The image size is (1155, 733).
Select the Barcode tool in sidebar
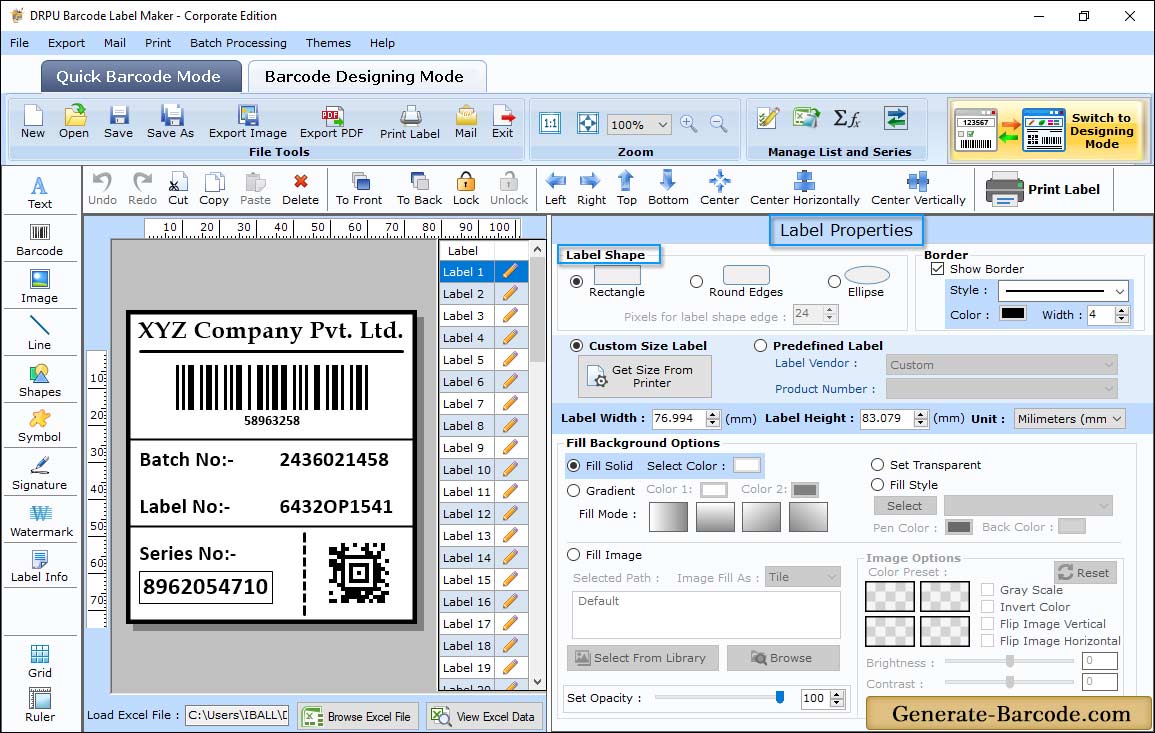[x=40, y=240]
